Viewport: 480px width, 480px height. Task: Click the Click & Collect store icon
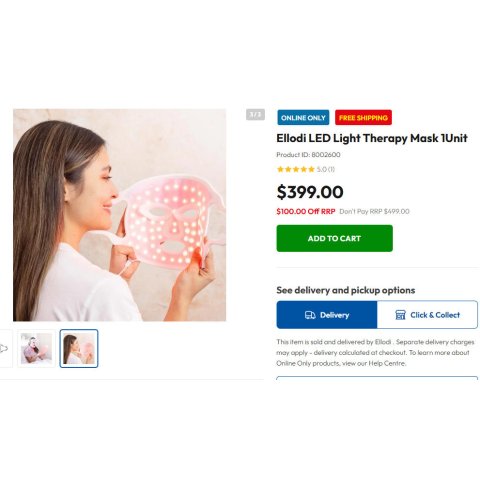click(400, 315)
